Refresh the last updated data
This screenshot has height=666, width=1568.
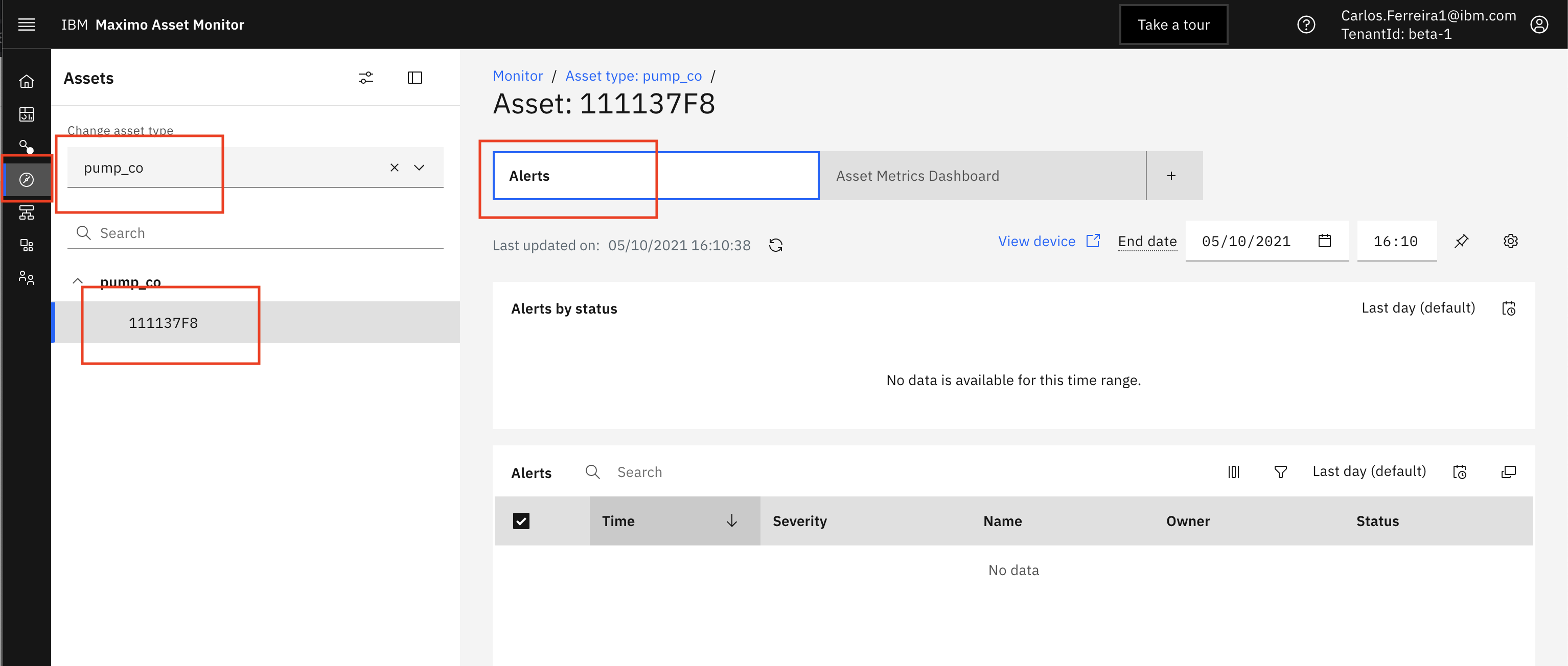[775, 245]
